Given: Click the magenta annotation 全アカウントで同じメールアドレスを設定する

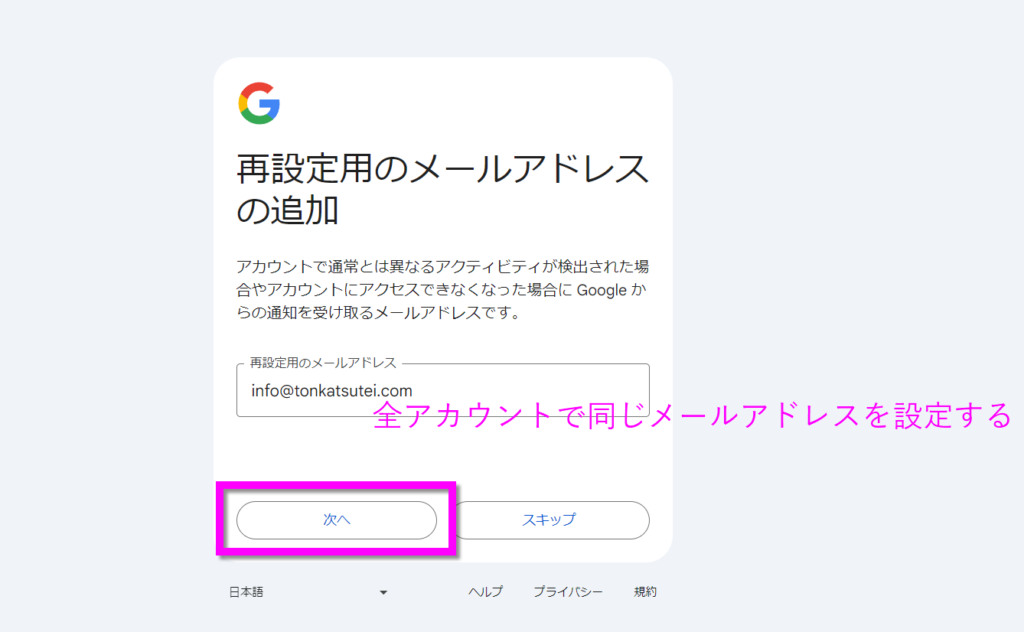Looking at the screenshot, I should point(692,416).
